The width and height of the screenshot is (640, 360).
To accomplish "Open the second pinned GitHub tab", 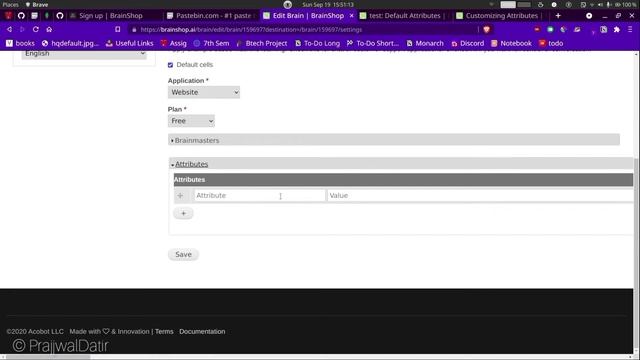I will [60, 16].
